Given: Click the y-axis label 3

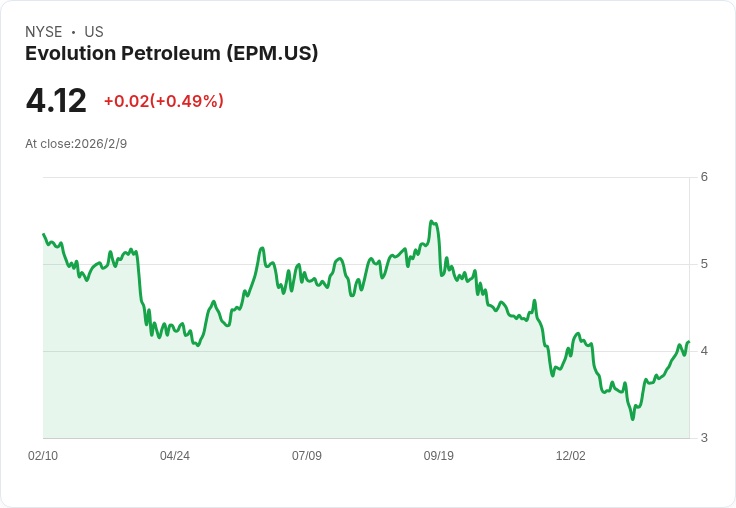Looking at the screenshot, I should tap(704, 438).
